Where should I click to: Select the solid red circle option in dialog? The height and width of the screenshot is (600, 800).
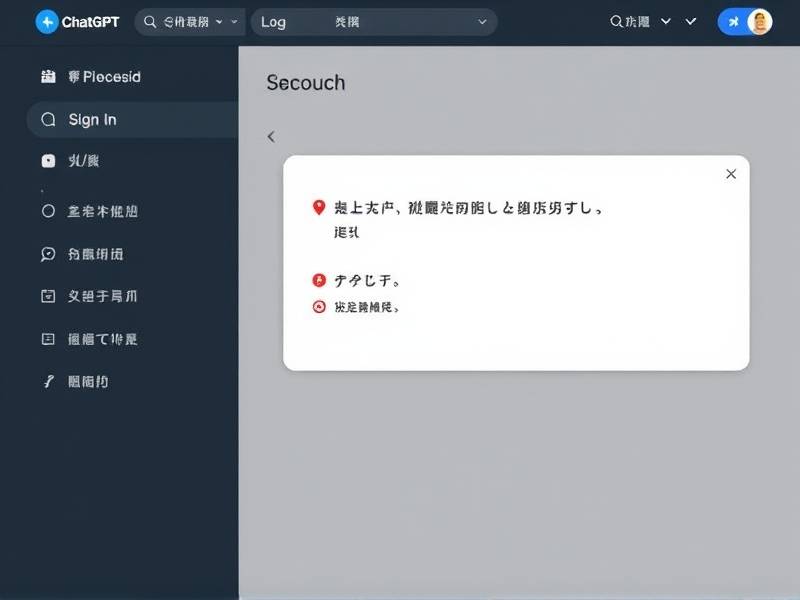[319, 281]
